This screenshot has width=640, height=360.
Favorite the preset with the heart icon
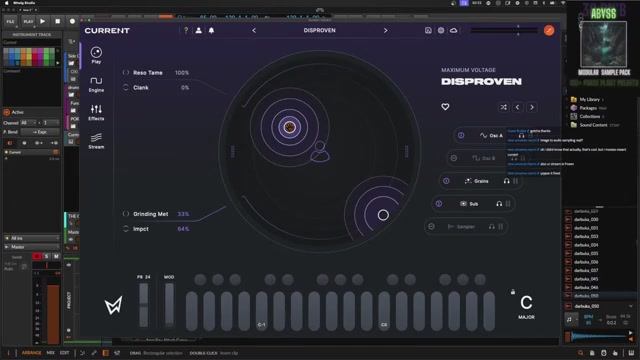(445, 107)
